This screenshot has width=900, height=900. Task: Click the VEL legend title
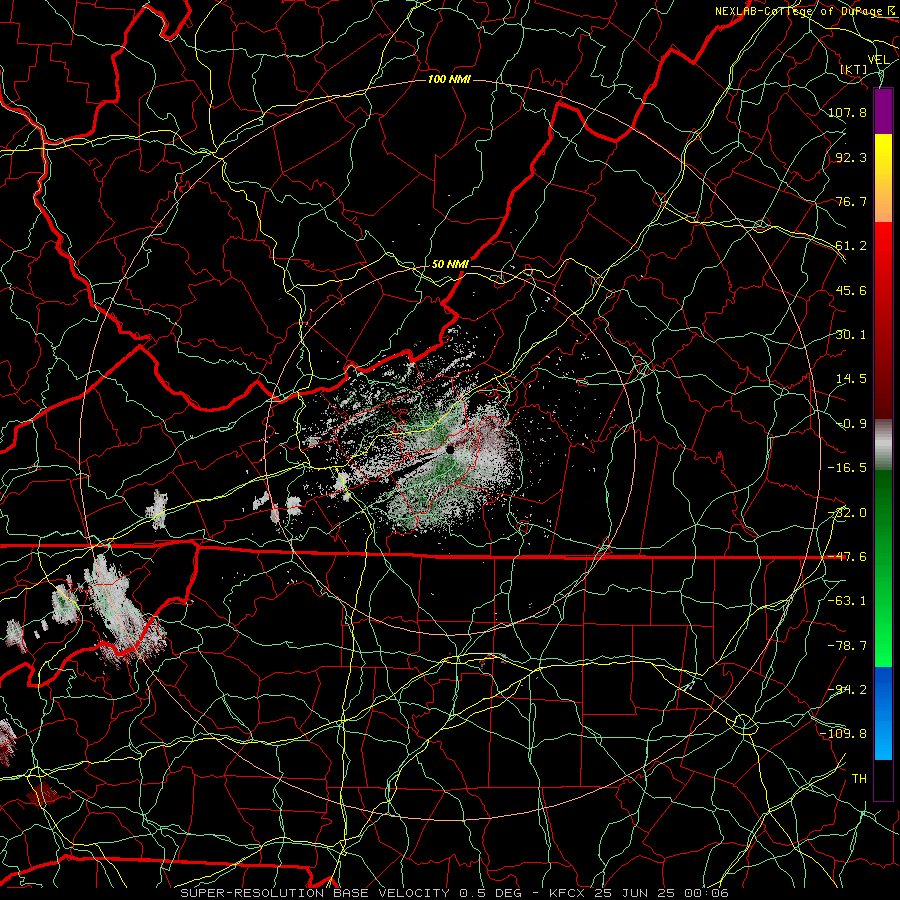[x=878, y=60]
